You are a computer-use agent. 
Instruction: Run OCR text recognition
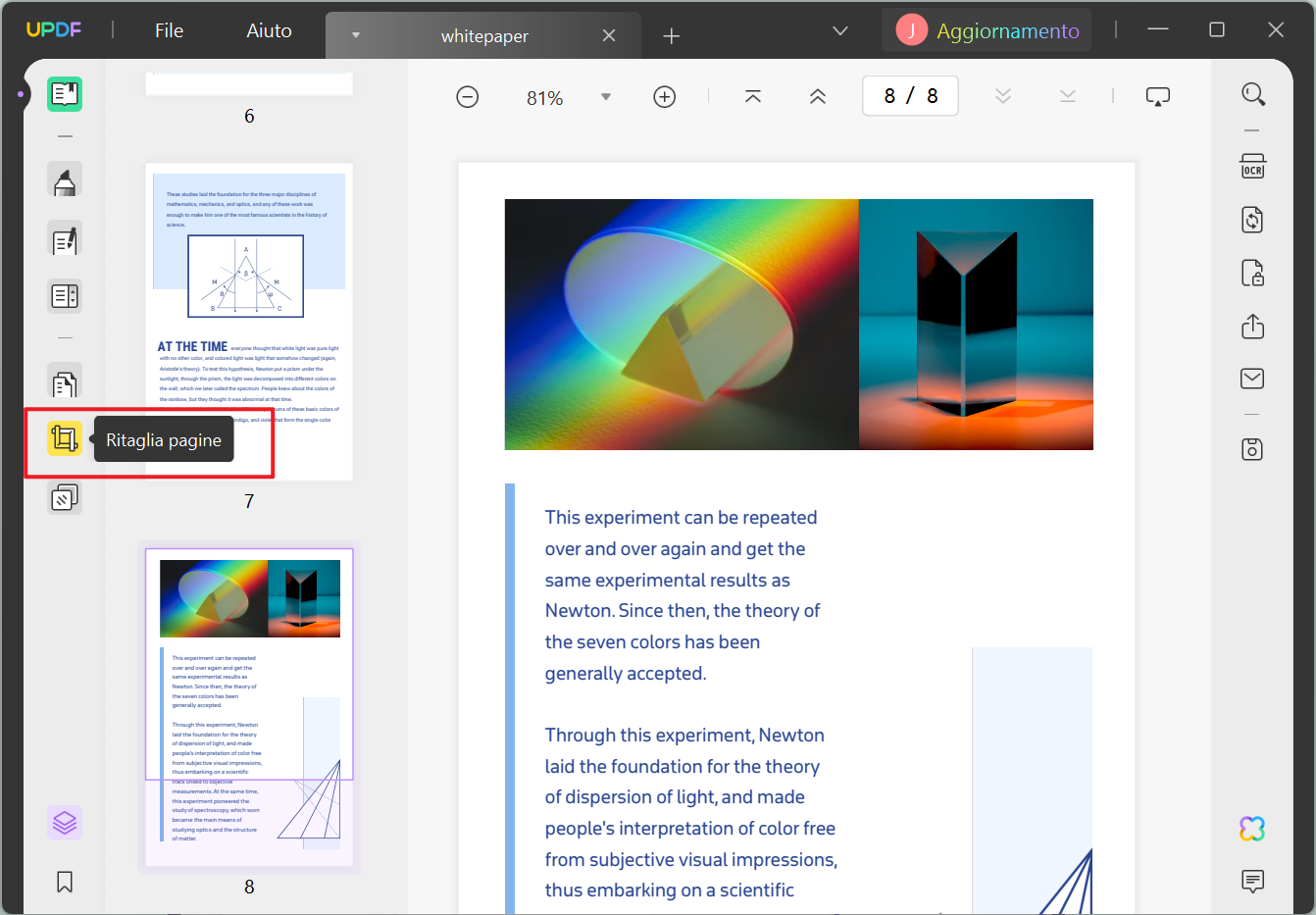tap(1253, 166)
